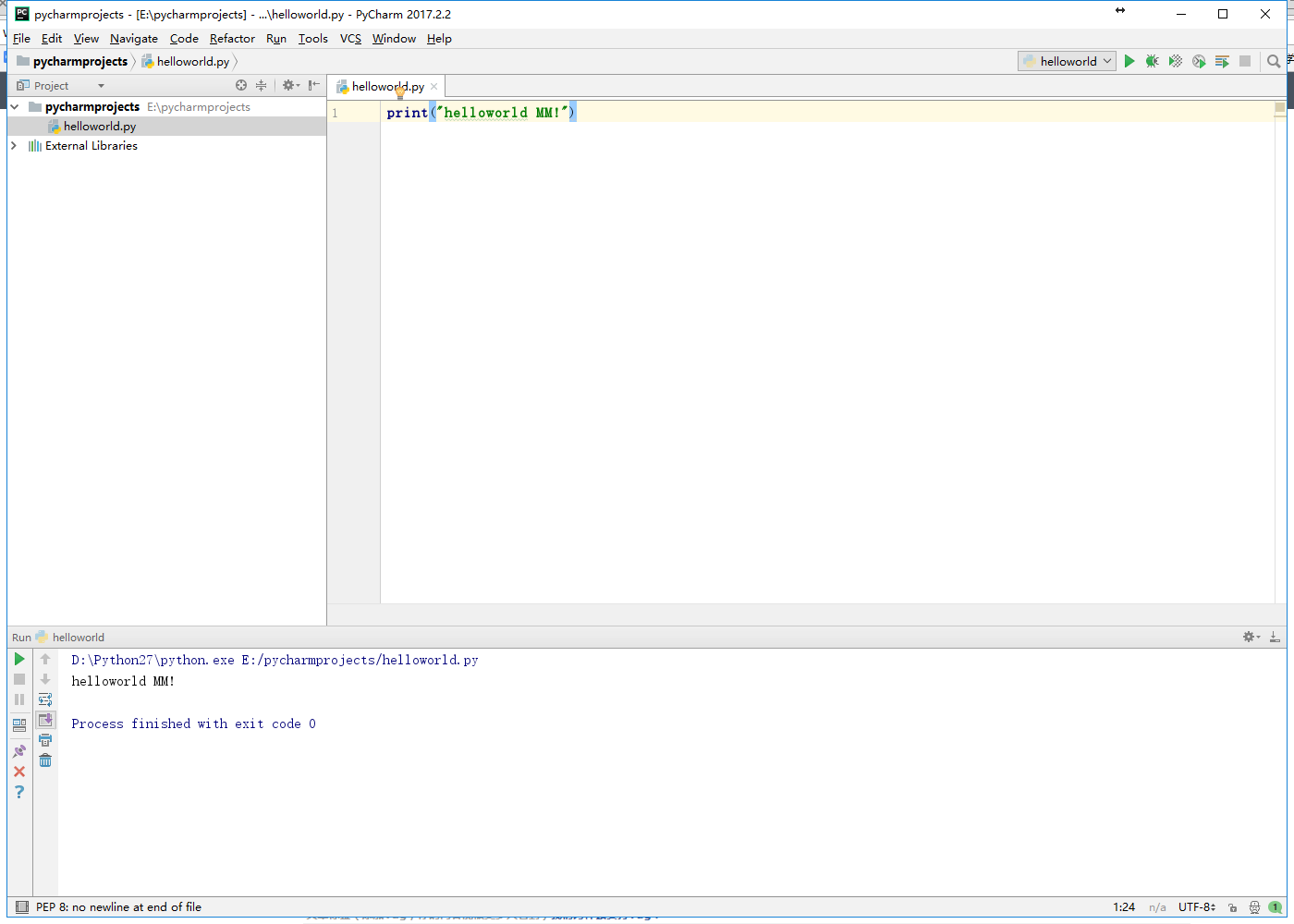This screenshot has height=924, width=1294.
Task: Change file encoding UTF-8 selector
Action: point(1197,907)
